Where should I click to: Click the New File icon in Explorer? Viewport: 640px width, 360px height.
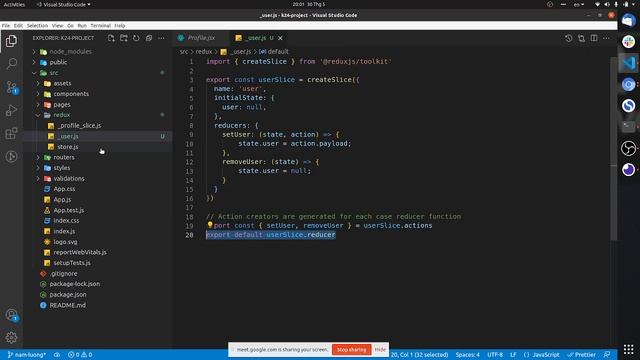111,38
